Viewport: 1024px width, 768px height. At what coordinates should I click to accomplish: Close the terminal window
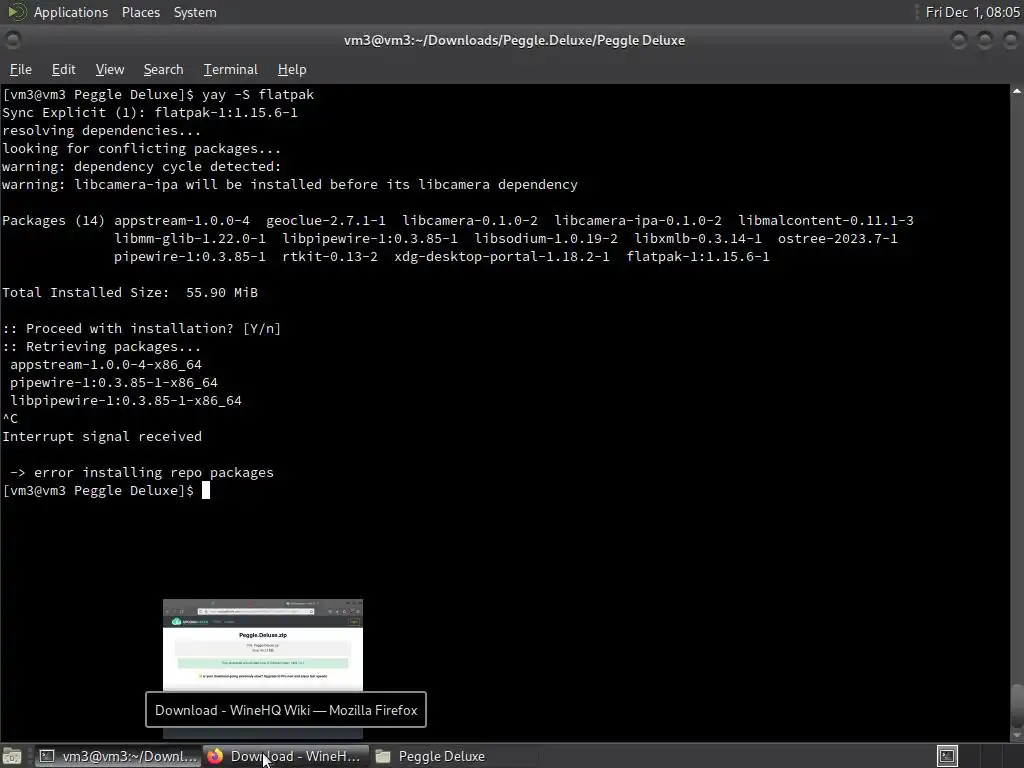click(1010, 40)
